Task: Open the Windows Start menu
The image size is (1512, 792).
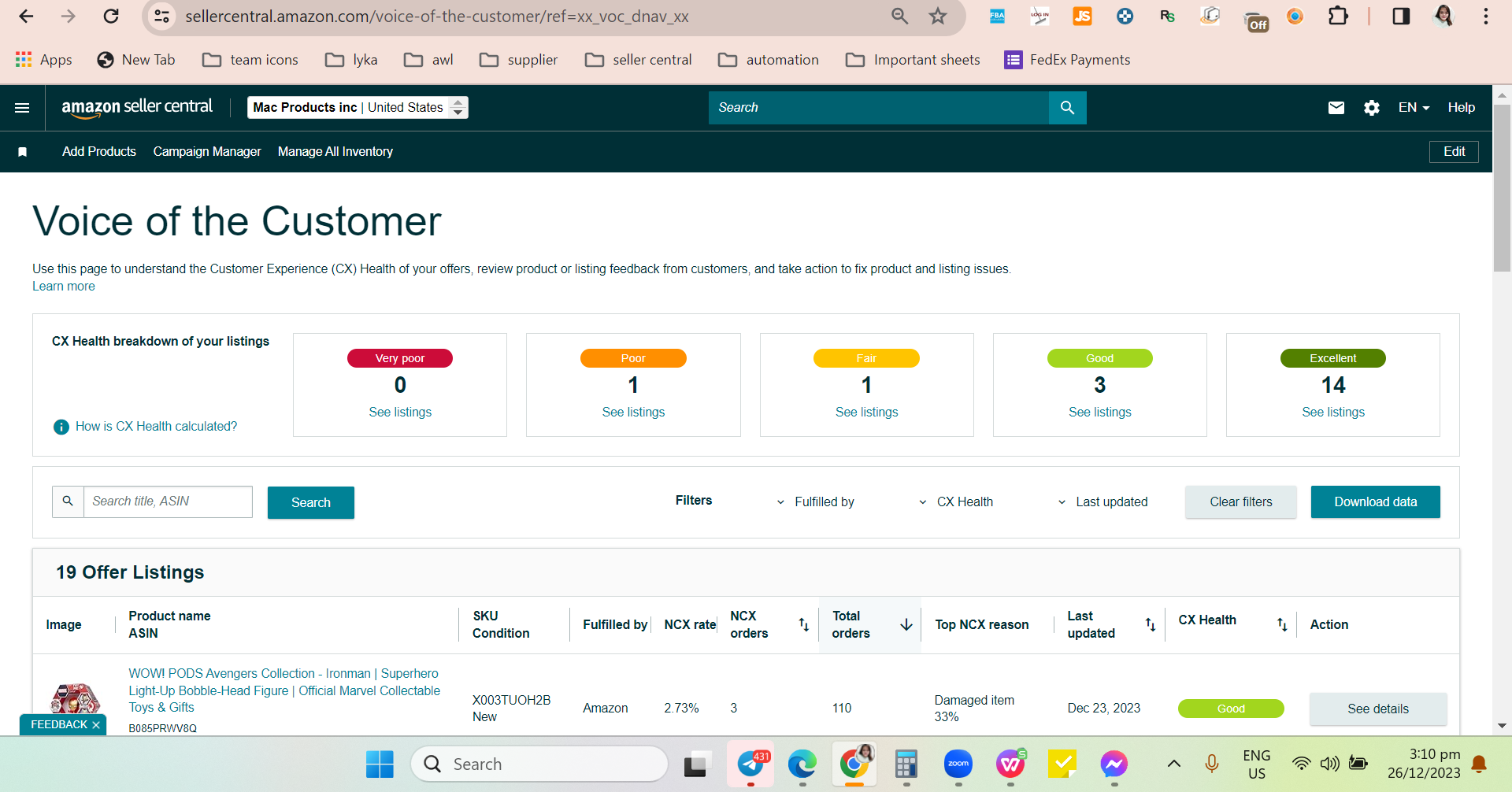Action: (x=380, y=764)
